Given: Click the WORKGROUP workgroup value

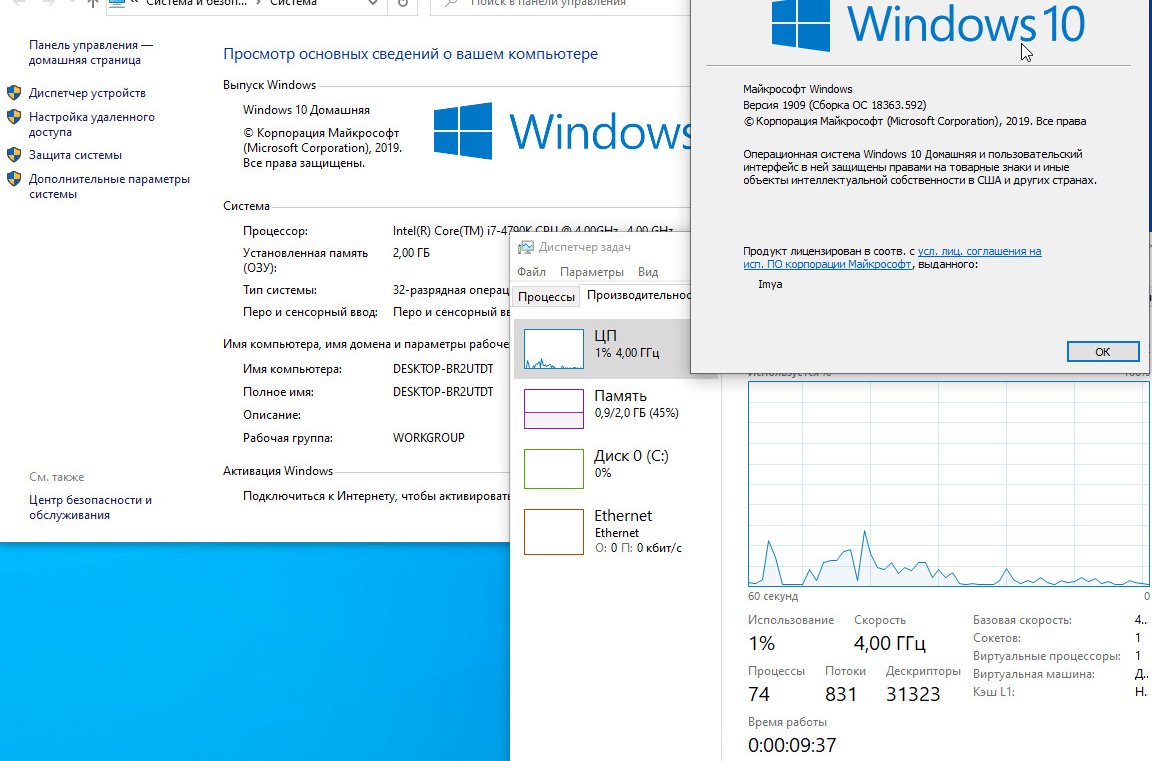Looking at the screenshot, I should [429, 438].
